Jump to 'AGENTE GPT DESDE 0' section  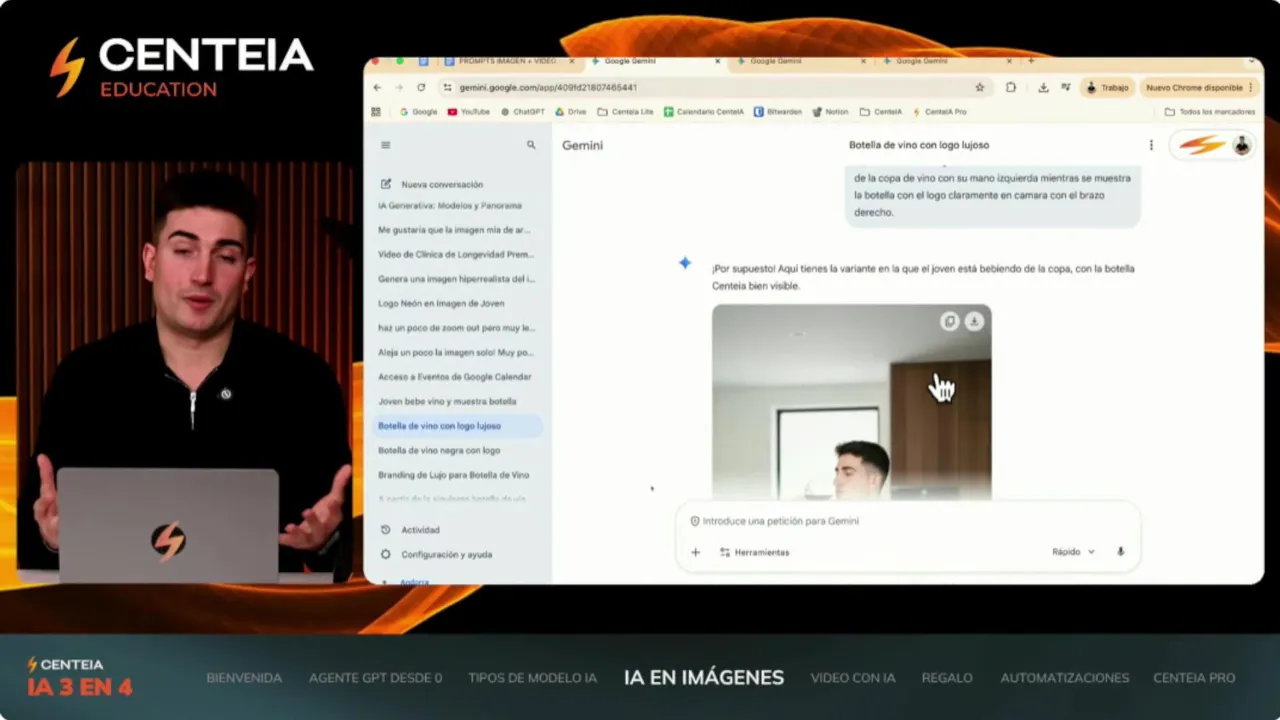point(375,678)
